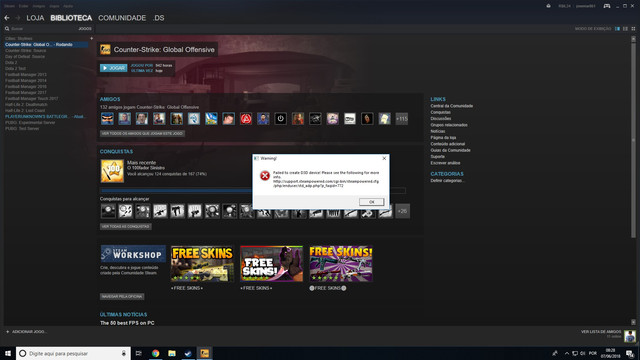Open the Steam menu
640x360 pixels.
(x=9, y=6)
